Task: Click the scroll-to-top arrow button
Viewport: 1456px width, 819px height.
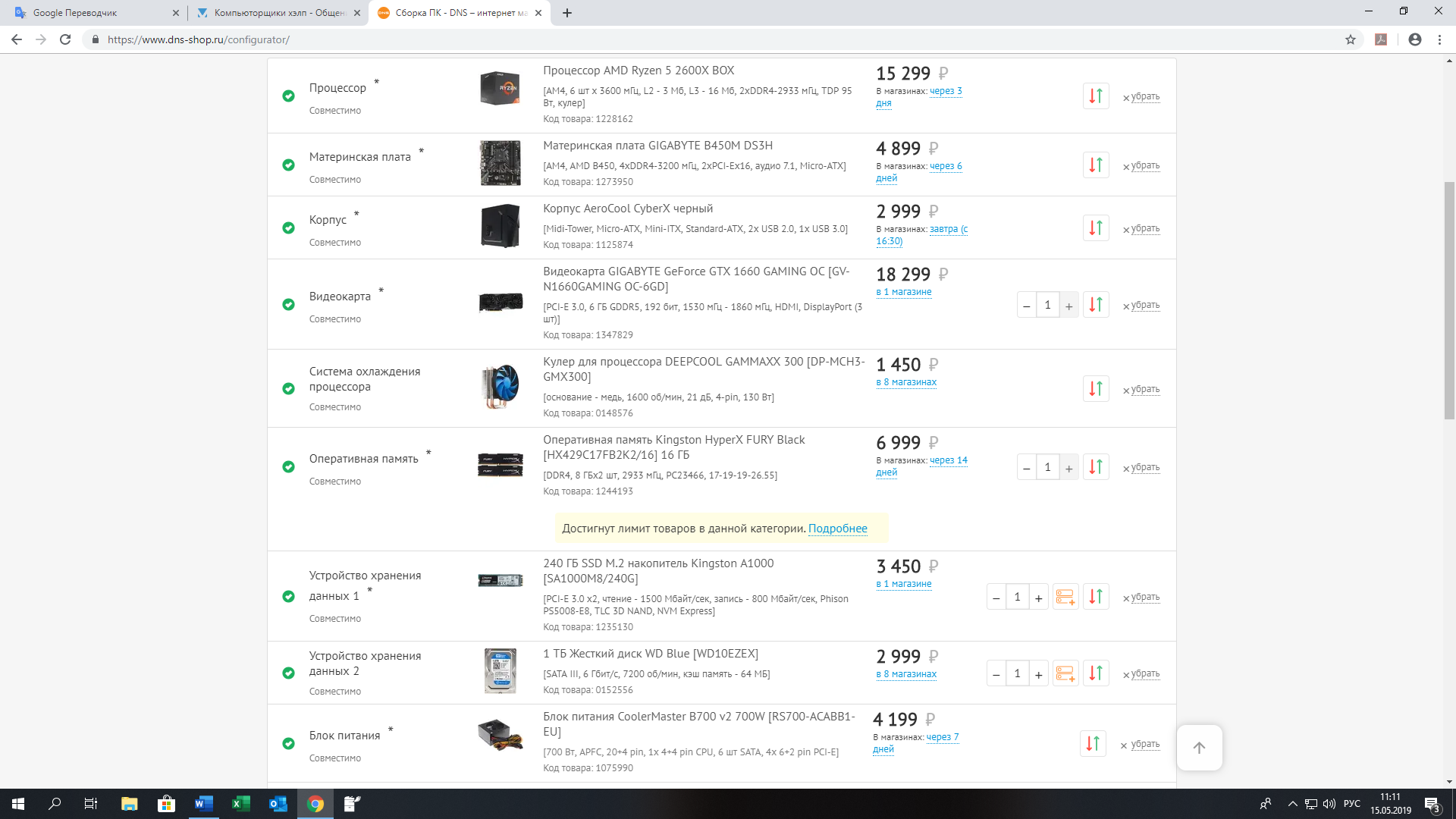Action: [1199, 748]
